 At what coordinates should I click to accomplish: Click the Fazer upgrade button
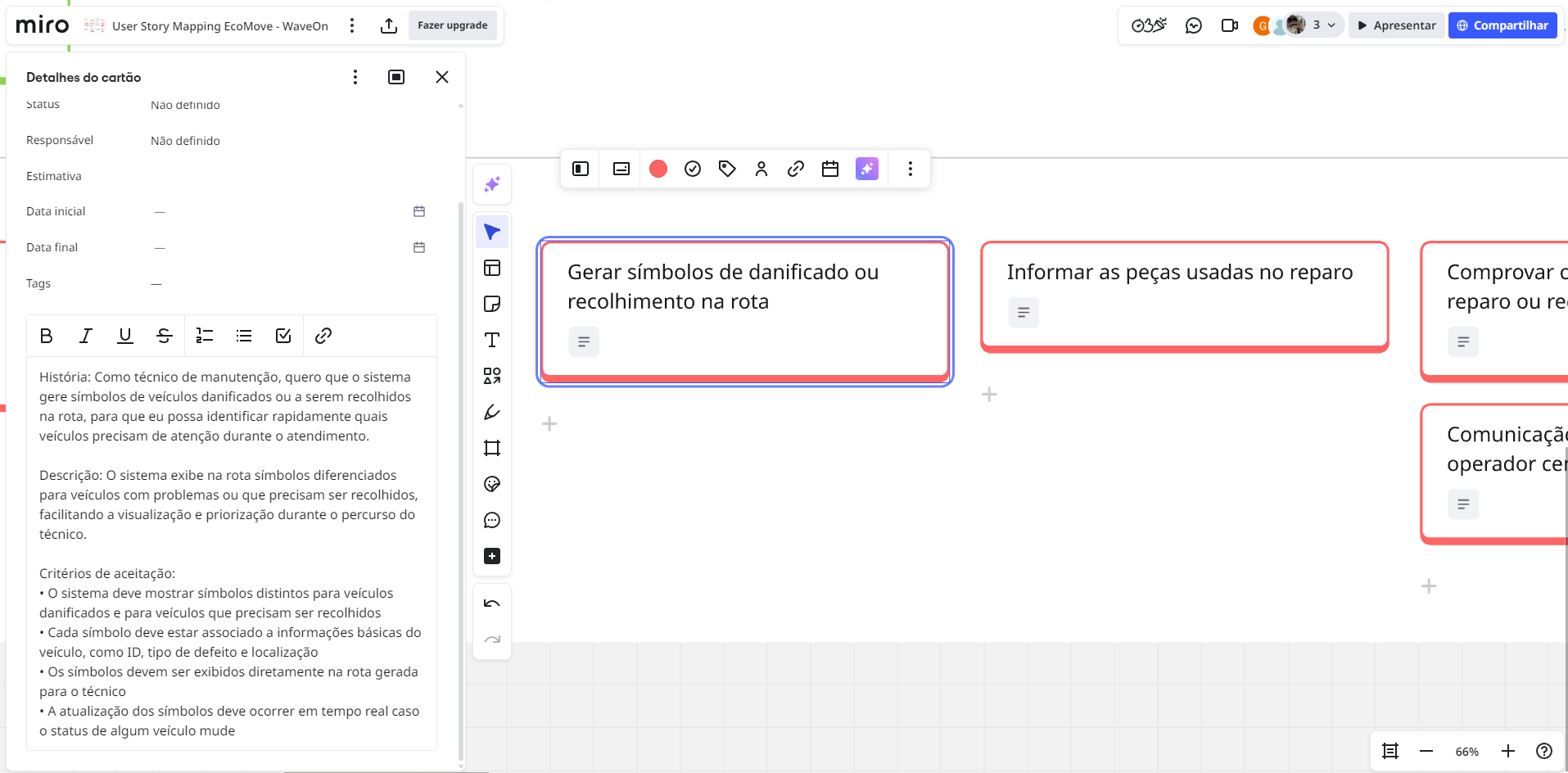[452, 25]
